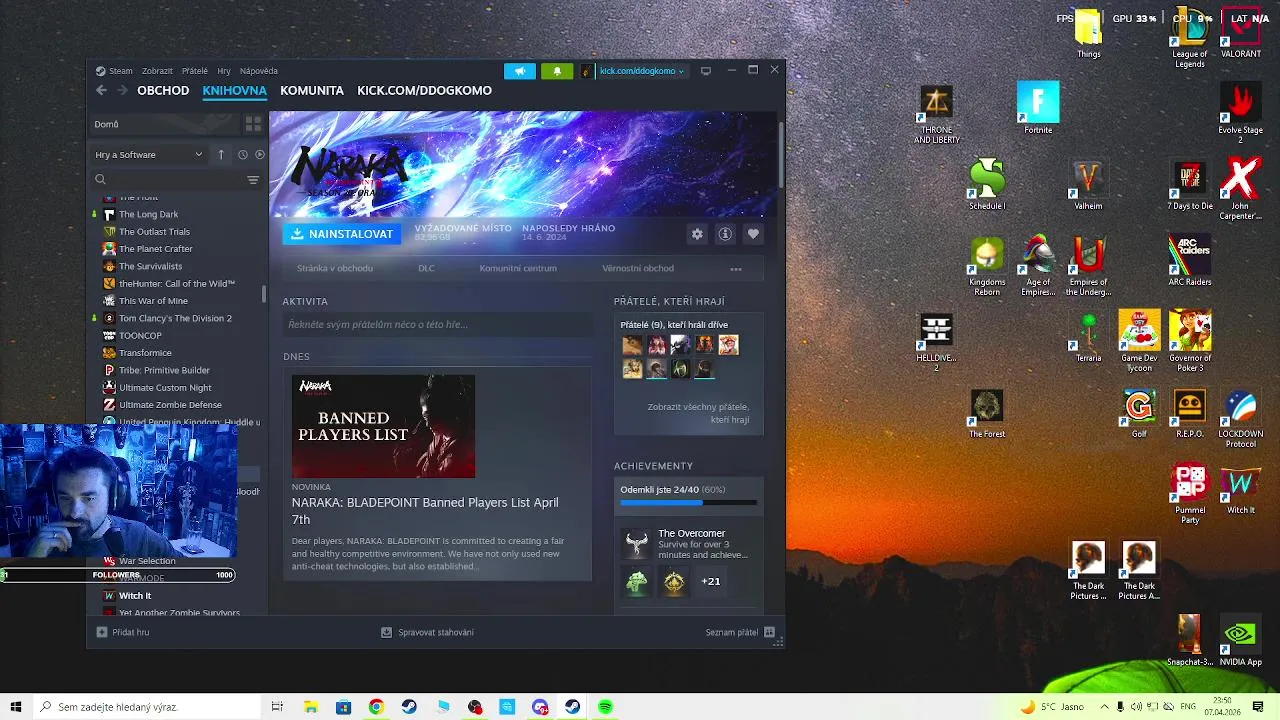Open the Přátelé menu

195,71
